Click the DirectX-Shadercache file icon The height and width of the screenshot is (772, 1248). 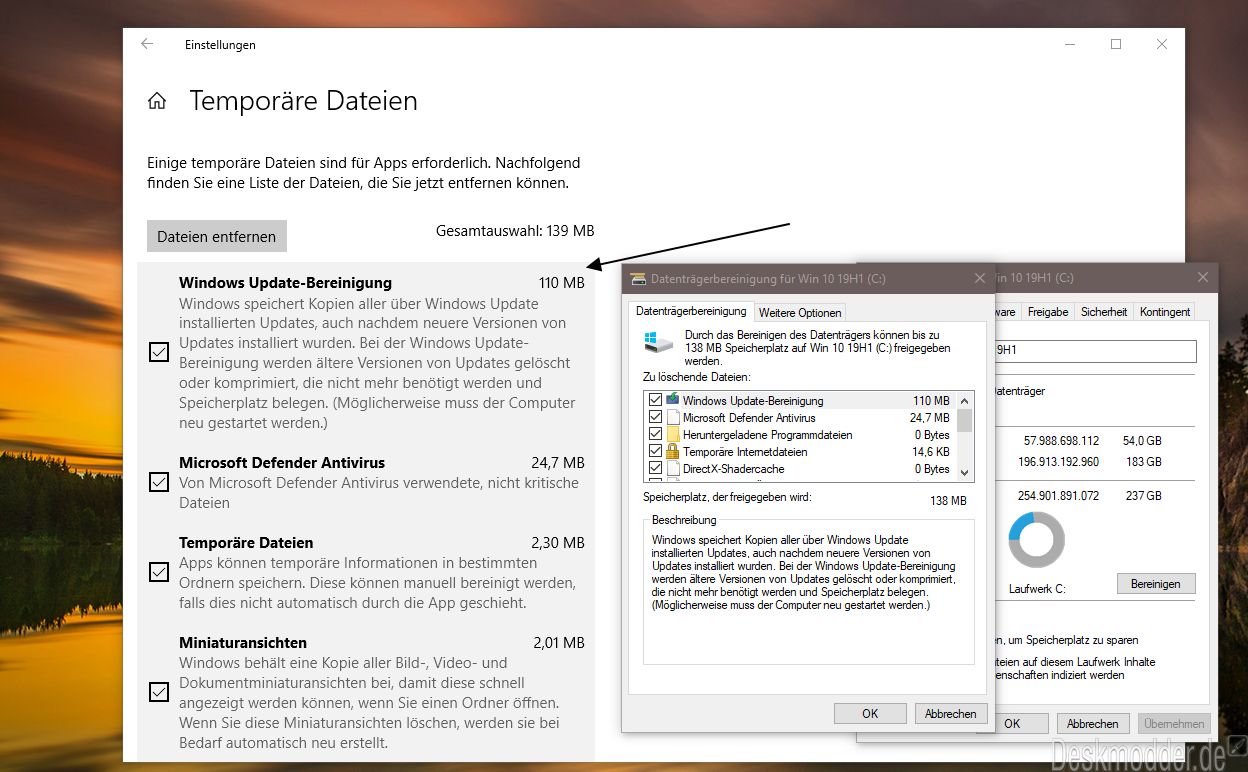point(673,468)
